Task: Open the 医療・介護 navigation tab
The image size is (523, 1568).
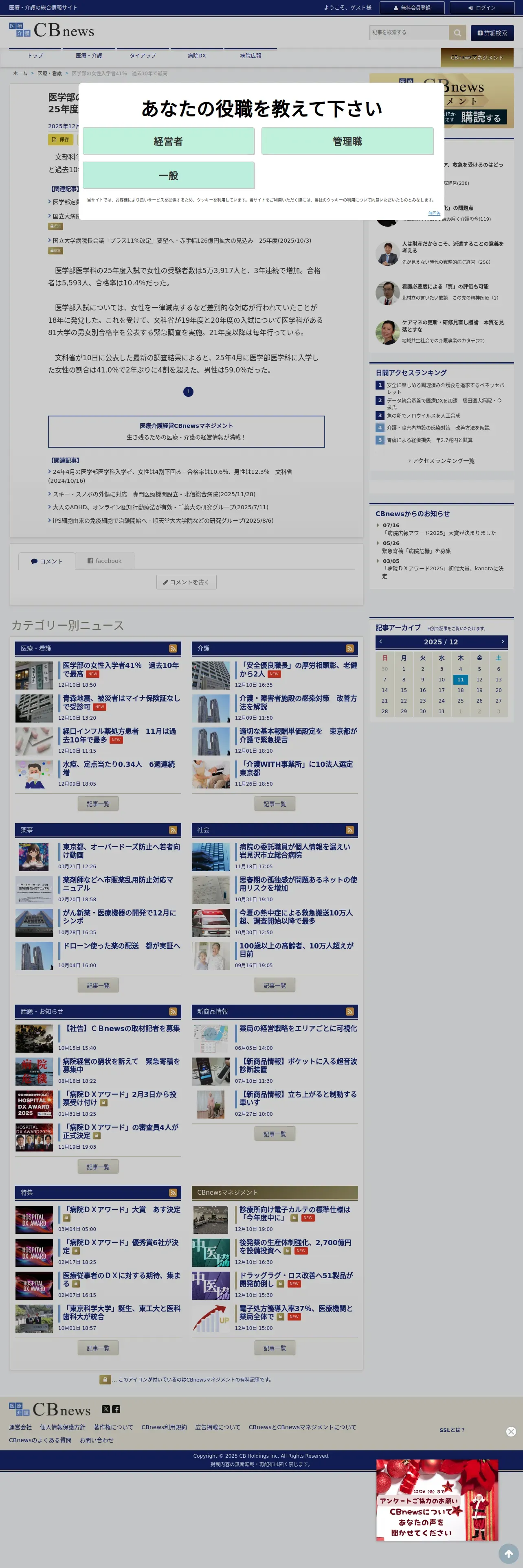Action: (x=89, y=56)
